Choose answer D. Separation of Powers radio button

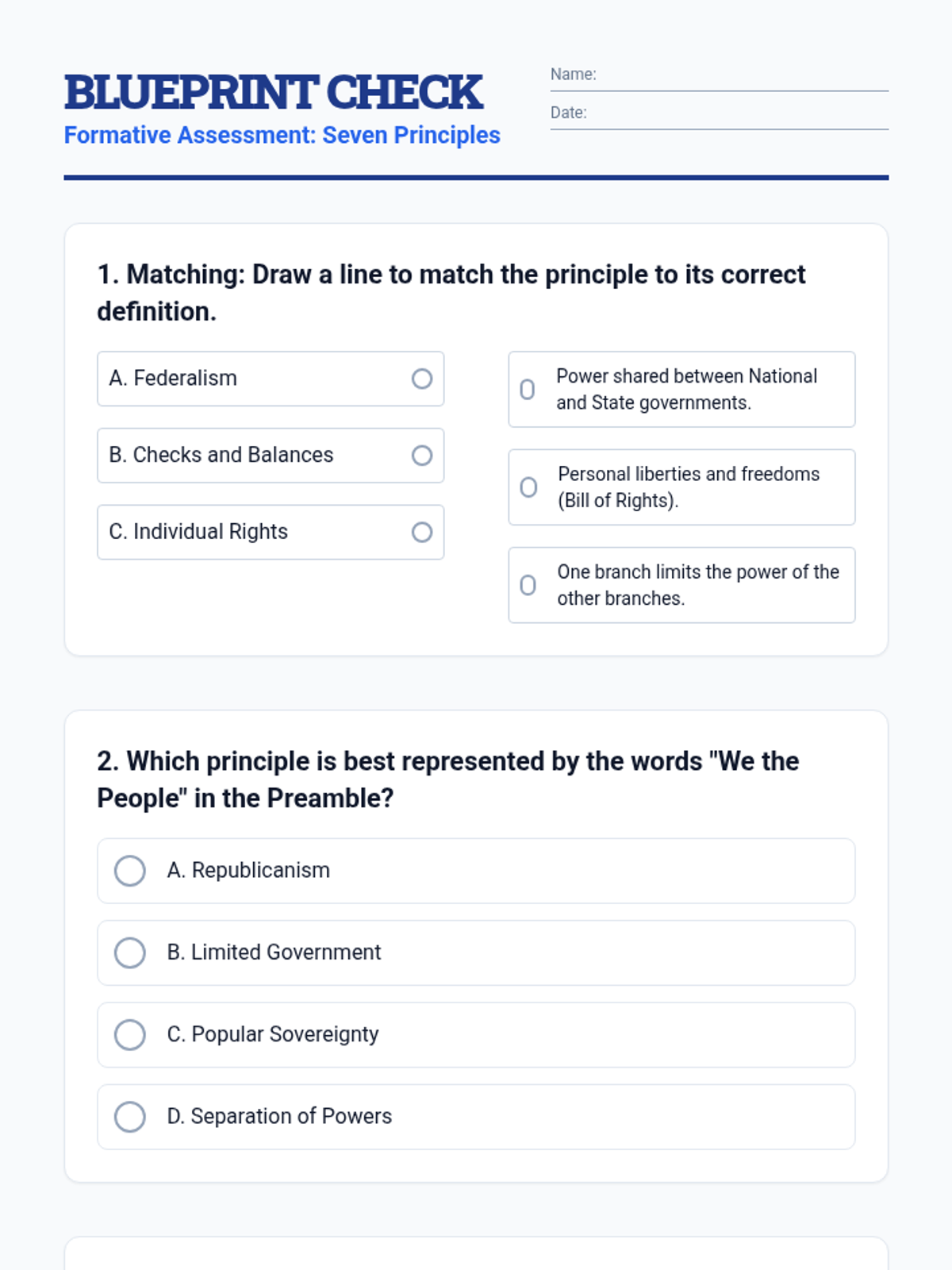tap(130, 1117)
